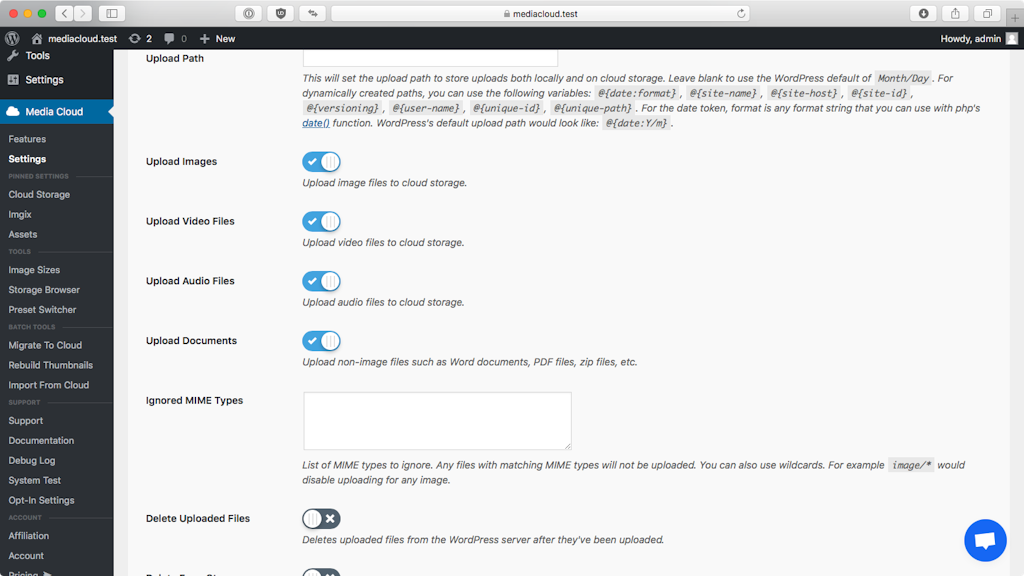Click into the Ignored MIME Types textarea

[437, 420]
